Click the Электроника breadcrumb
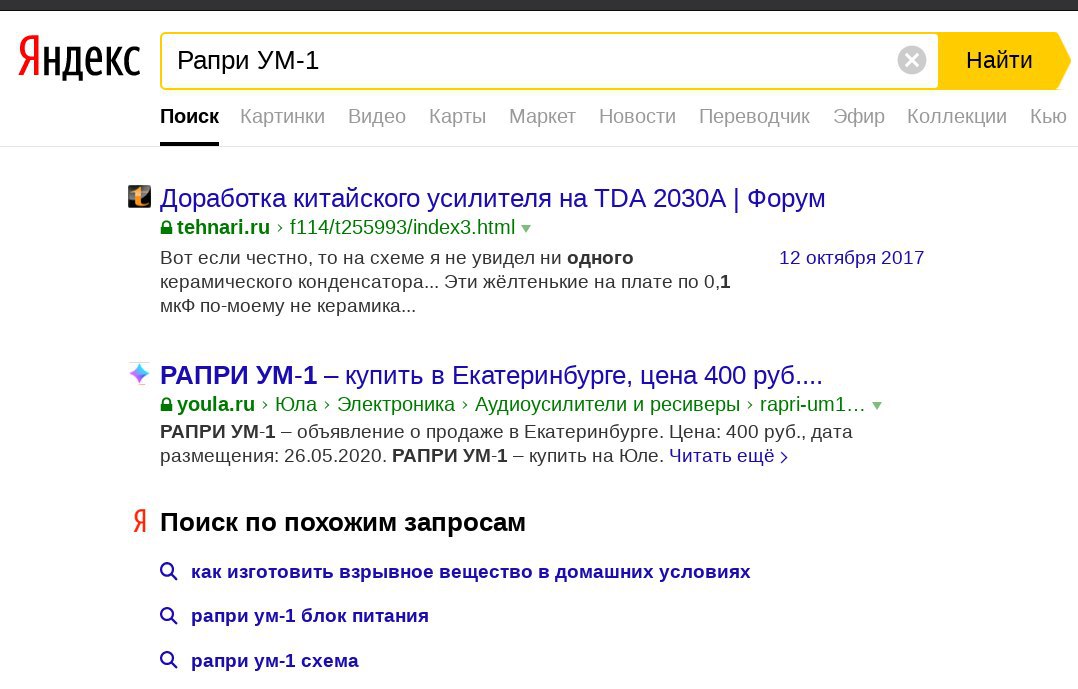This screenshot has width=1078, height=689. tap(396, 404)
